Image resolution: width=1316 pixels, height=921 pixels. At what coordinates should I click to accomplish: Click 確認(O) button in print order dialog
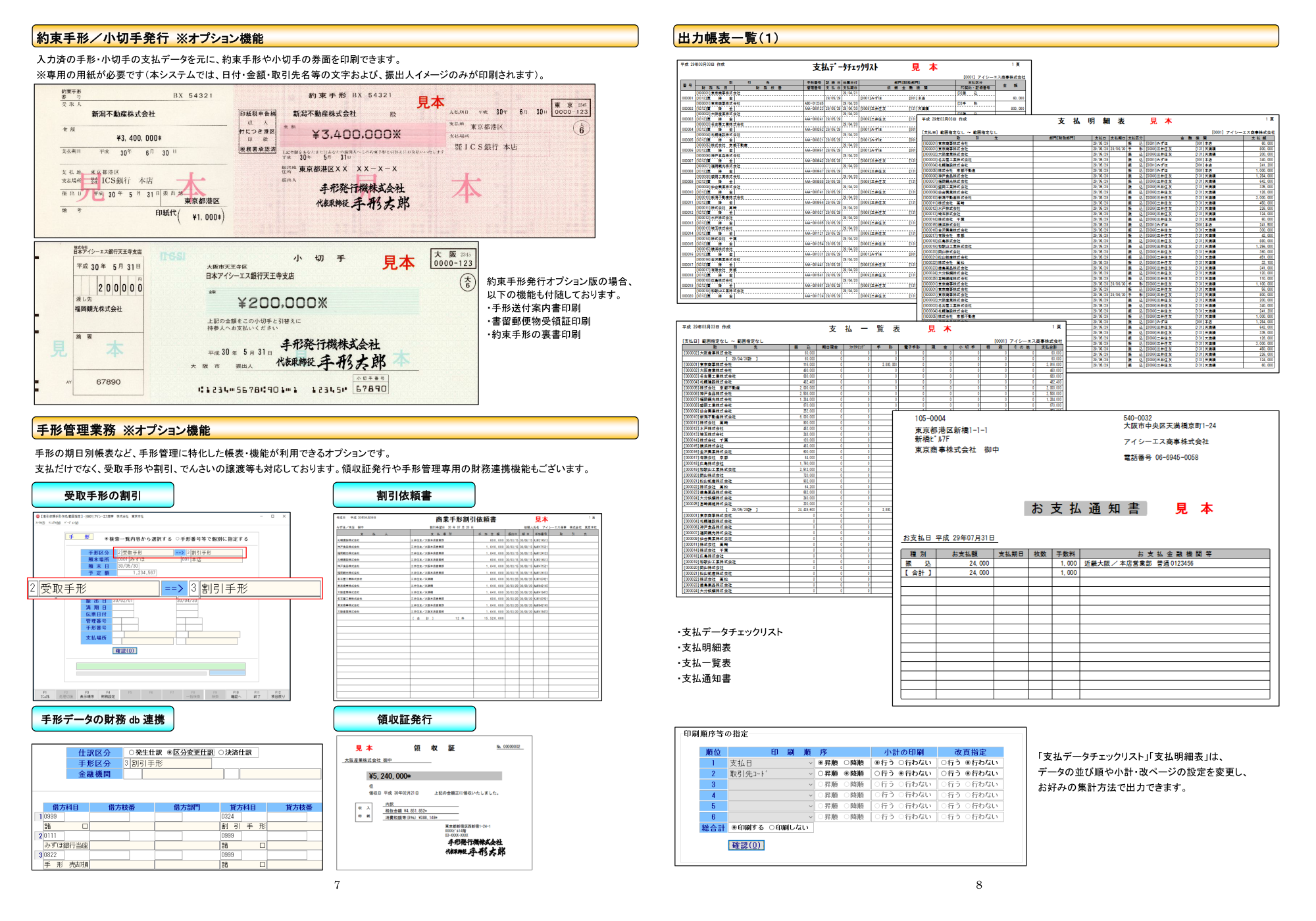pos(746,845)
